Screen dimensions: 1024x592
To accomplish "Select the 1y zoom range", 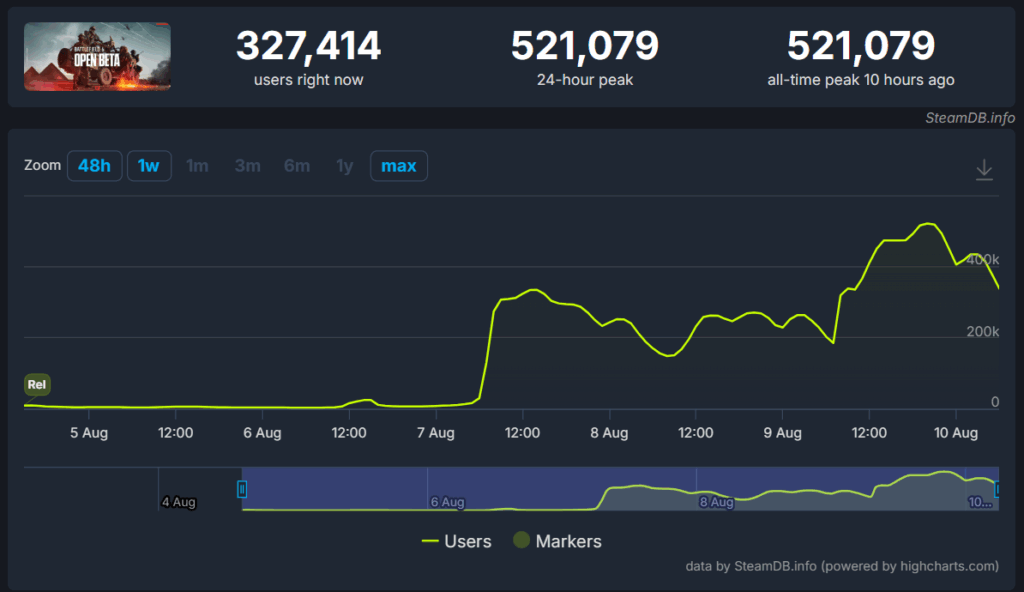I will coord(343,166).
